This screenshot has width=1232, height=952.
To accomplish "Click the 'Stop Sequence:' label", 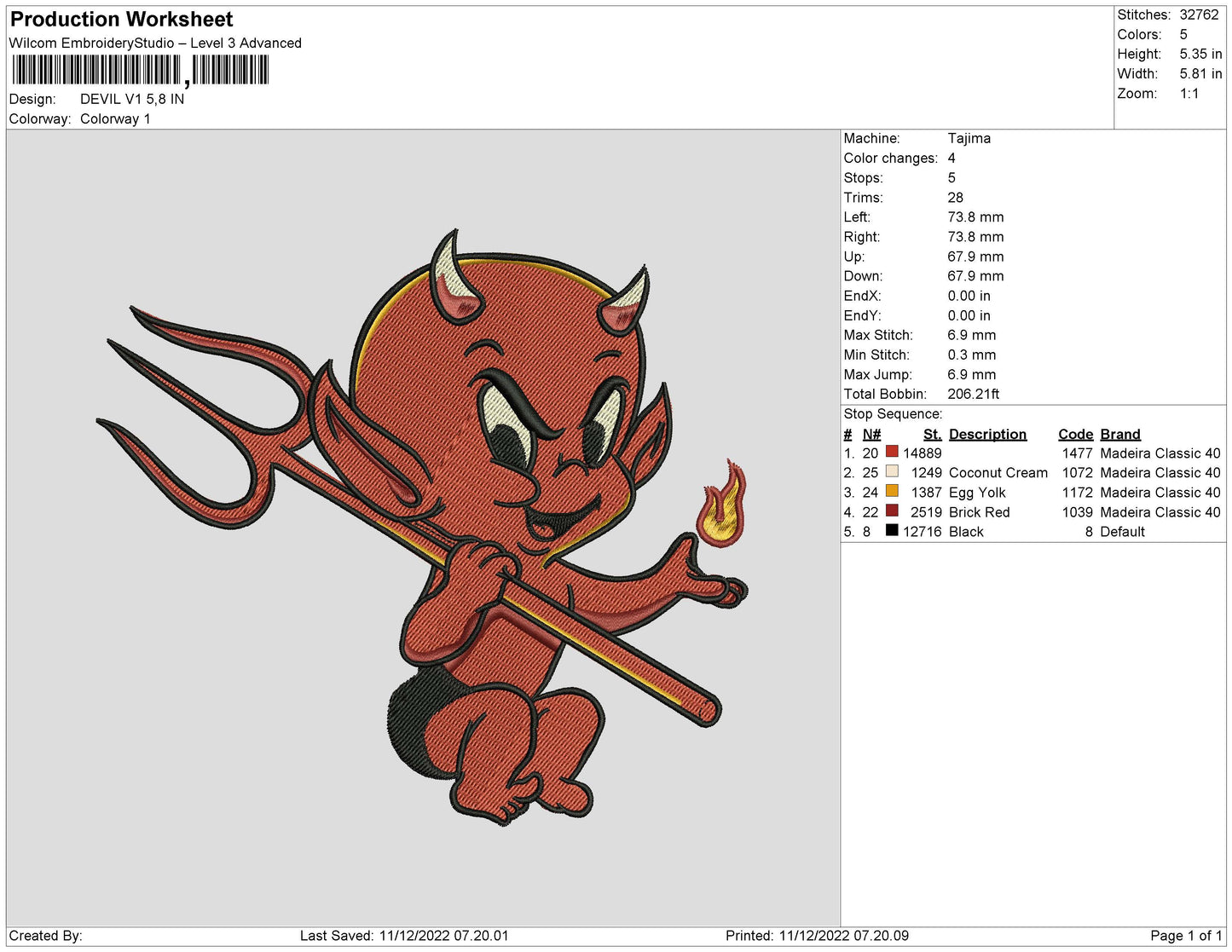I will [893, 413].
